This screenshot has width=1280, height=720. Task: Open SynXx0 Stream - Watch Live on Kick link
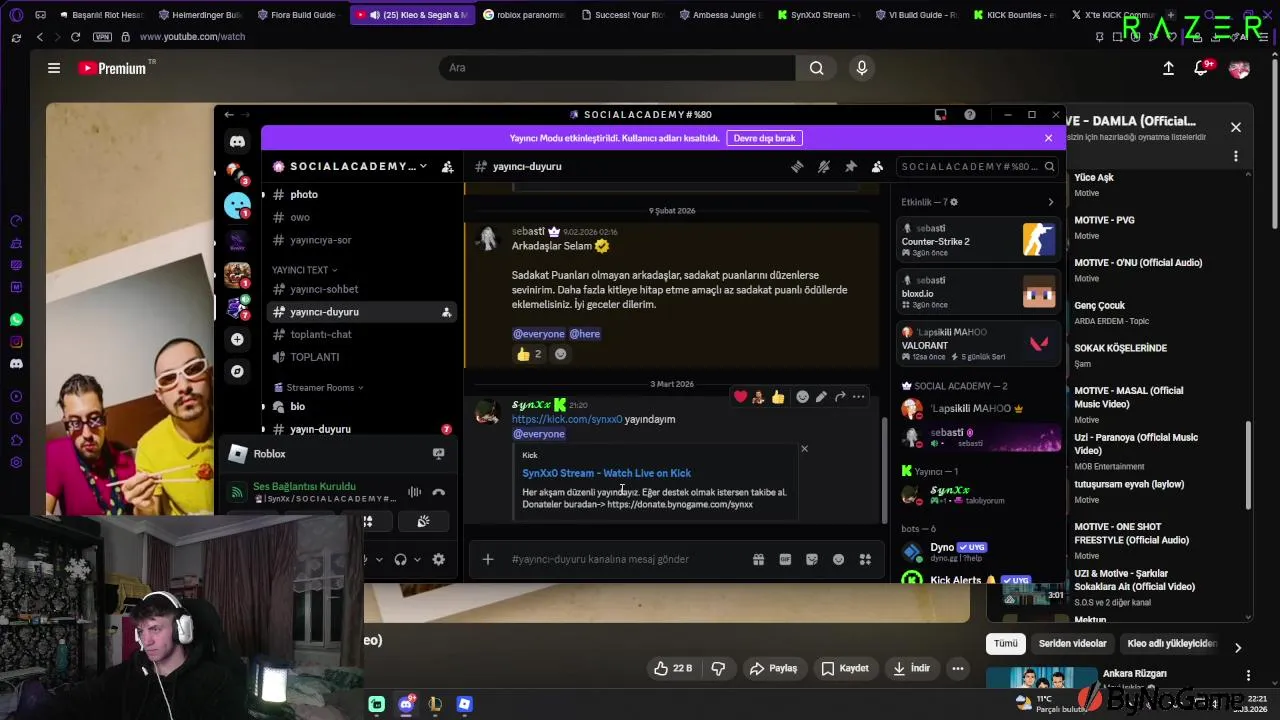click(x=606, y=473)
